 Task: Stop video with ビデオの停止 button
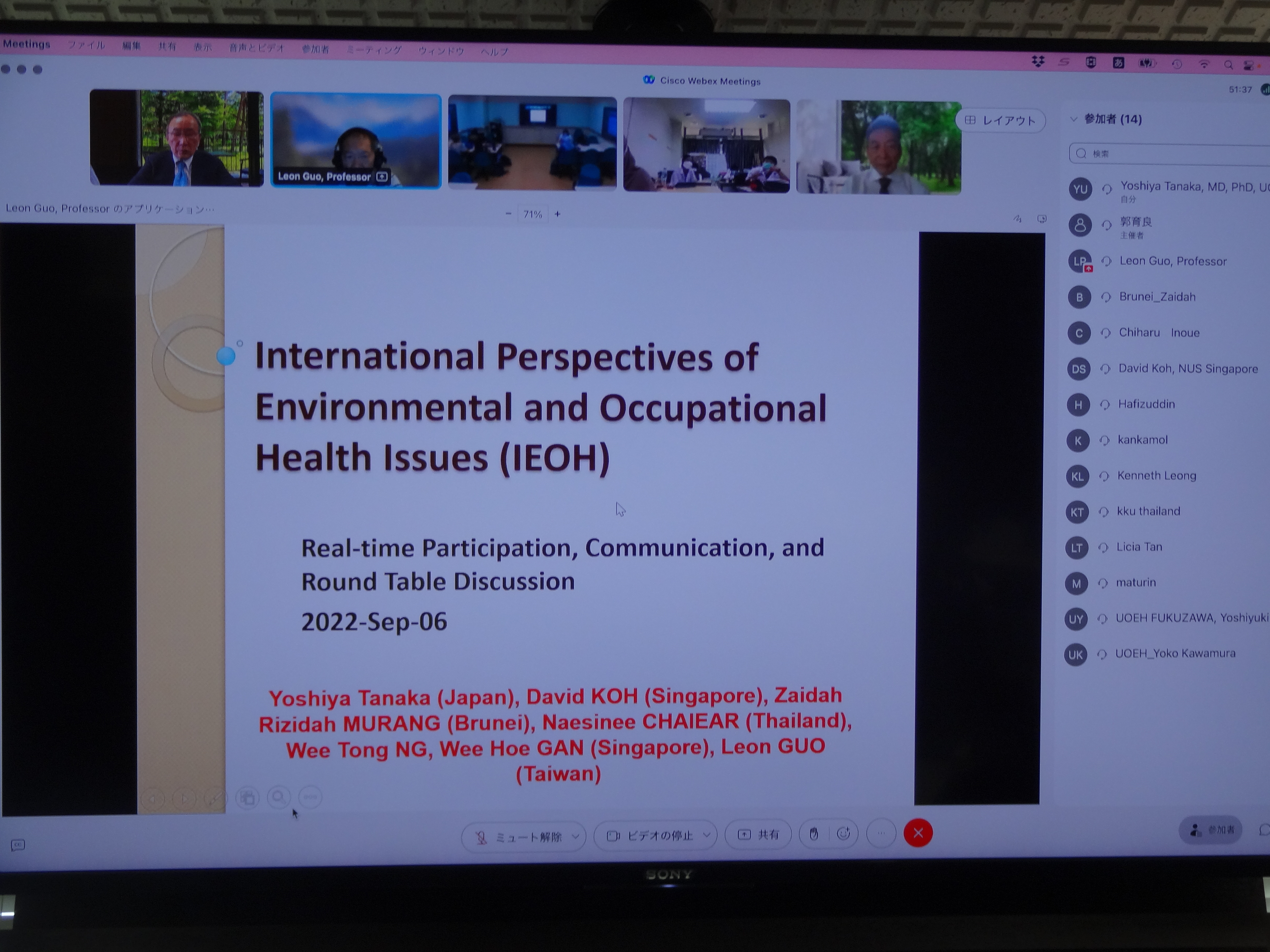pos(655,836)
